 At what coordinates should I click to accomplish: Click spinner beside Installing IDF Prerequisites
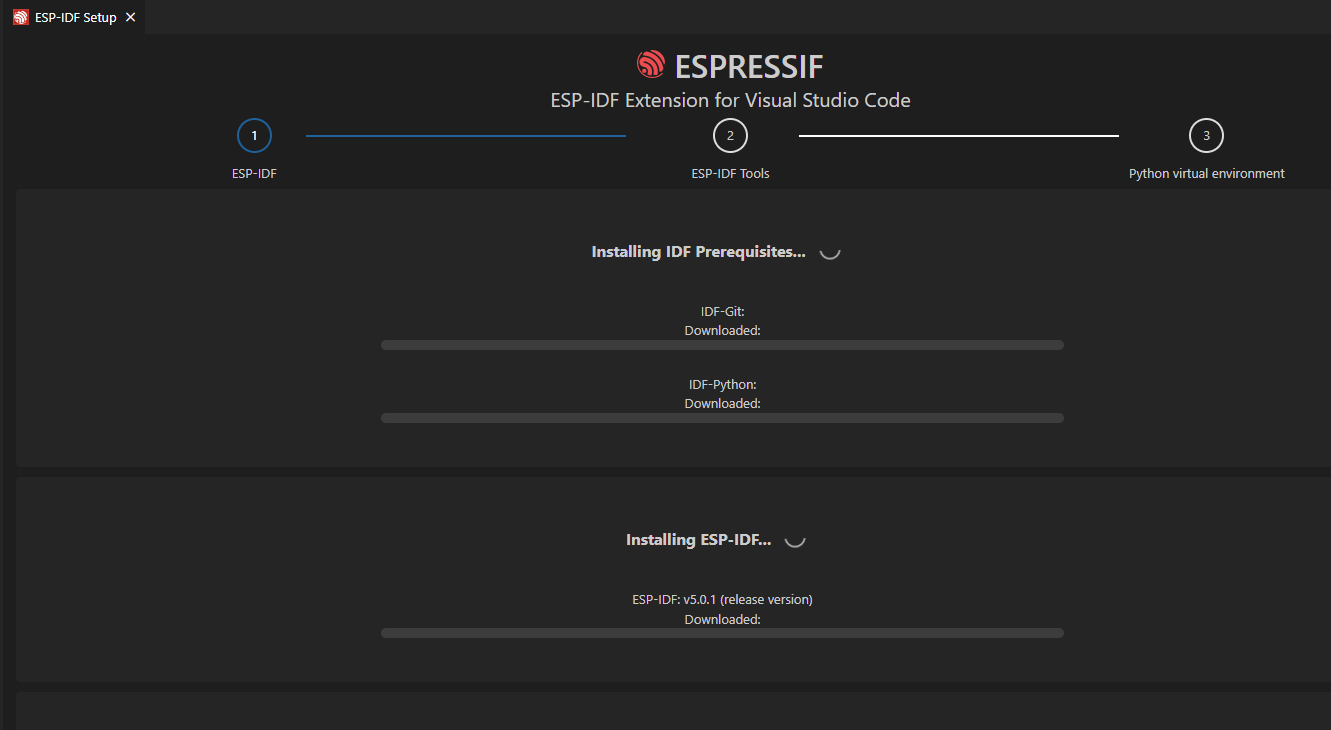point(830,251)
